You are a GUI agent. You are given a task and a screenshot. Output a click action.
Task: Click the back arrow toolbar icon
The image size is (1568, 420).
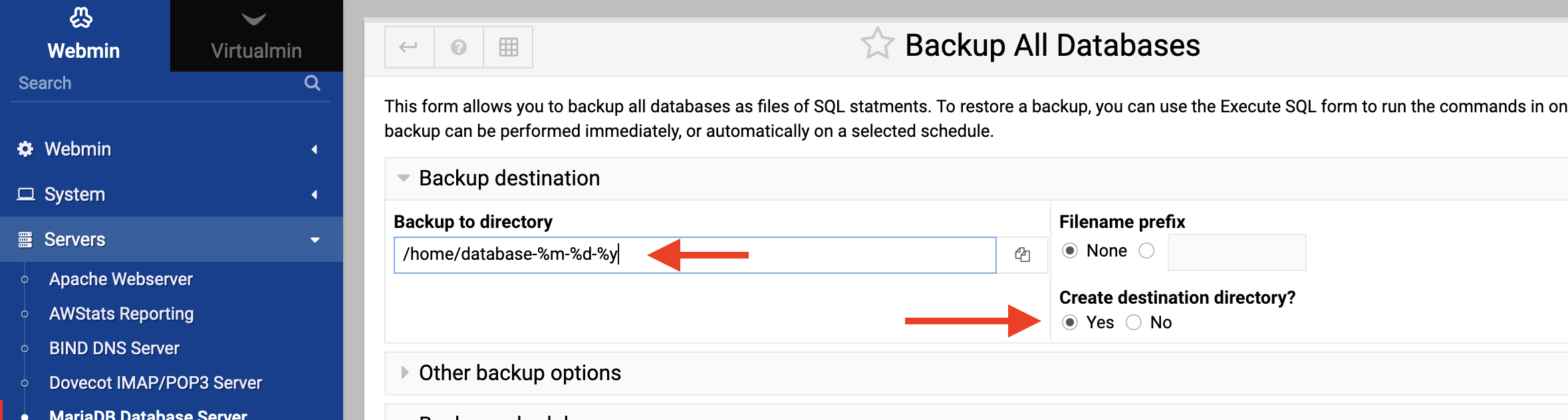pyautogui.click(x=409, y=47)
